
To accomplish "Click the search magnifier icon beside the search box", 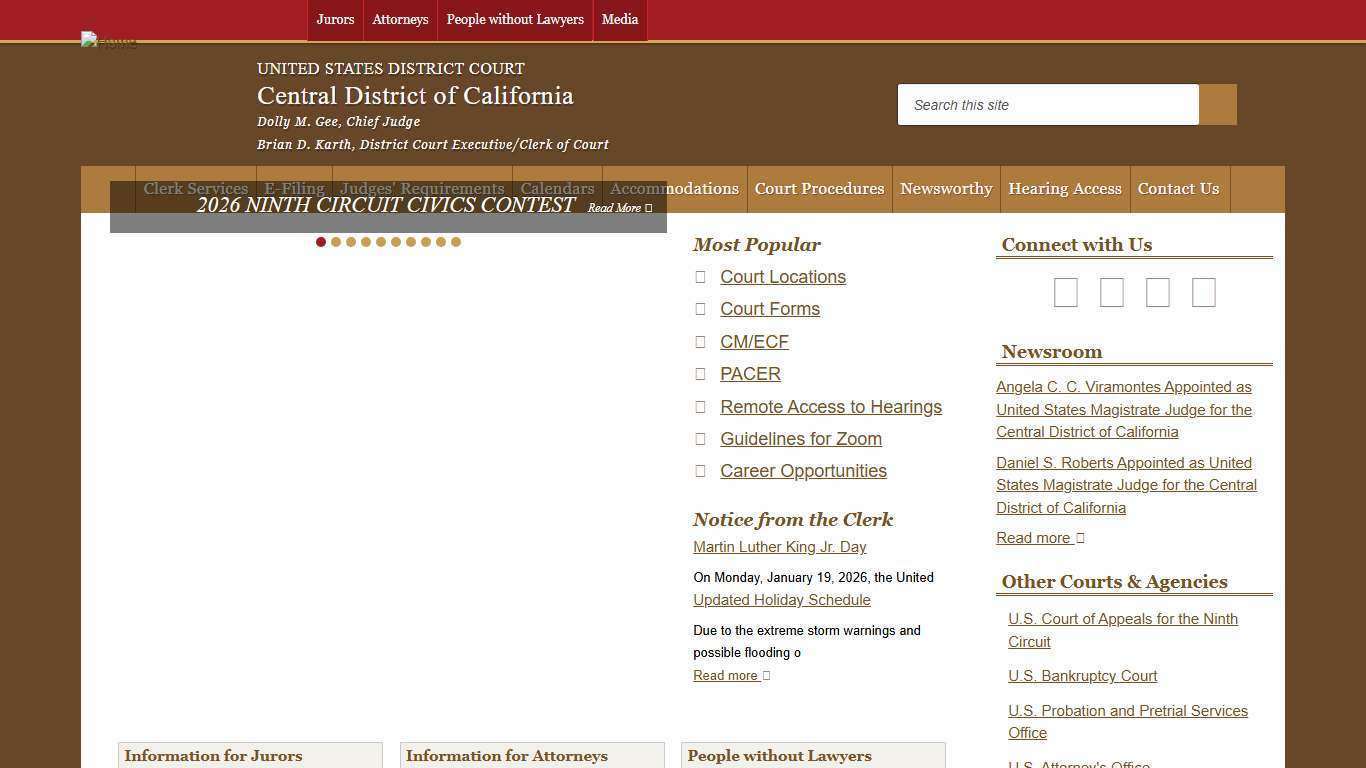I will (1217, 104).
